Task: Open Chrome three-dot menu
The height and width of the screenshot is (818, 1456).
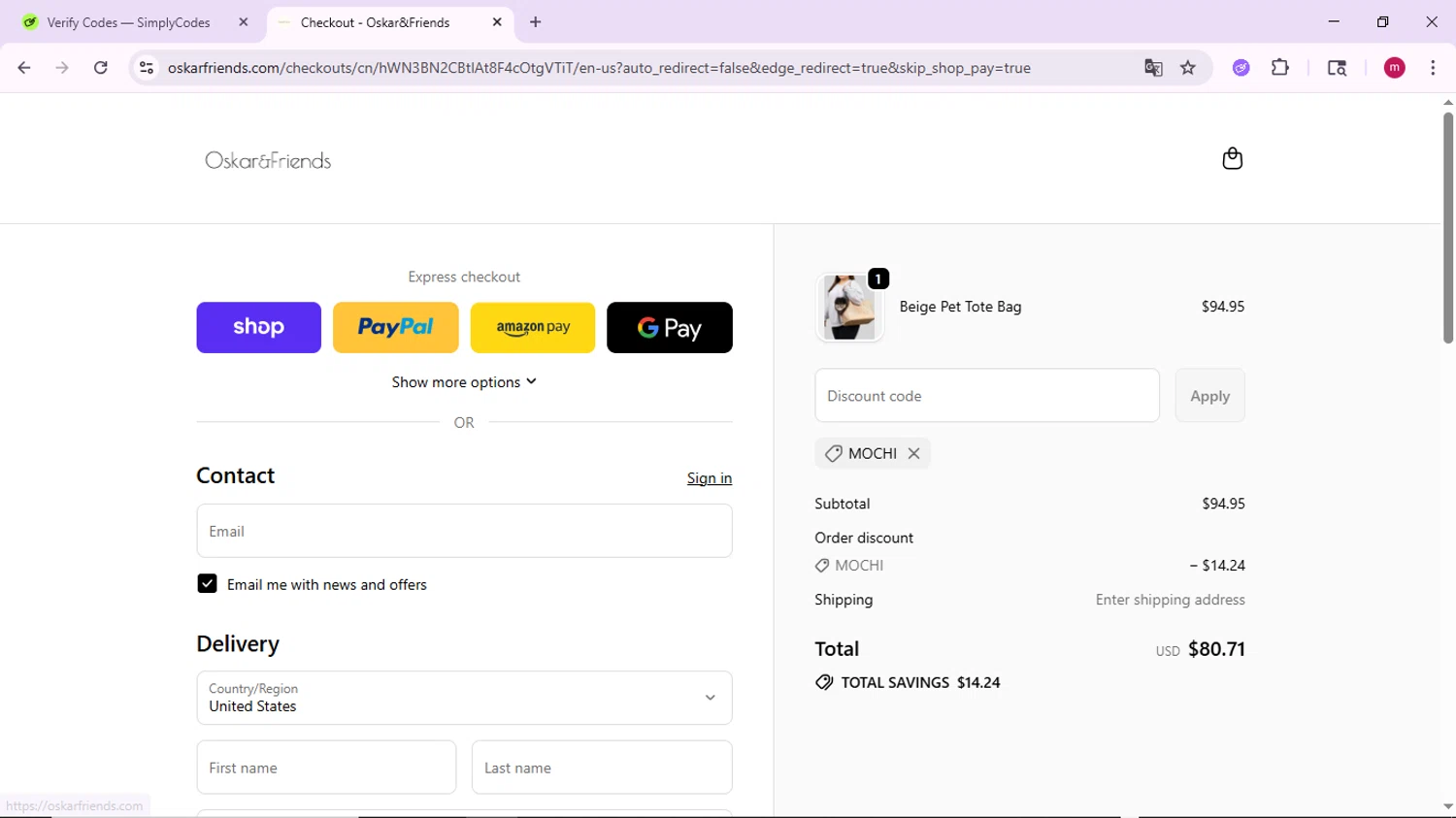Action: pyautogui.click(x=1433, y=68)
